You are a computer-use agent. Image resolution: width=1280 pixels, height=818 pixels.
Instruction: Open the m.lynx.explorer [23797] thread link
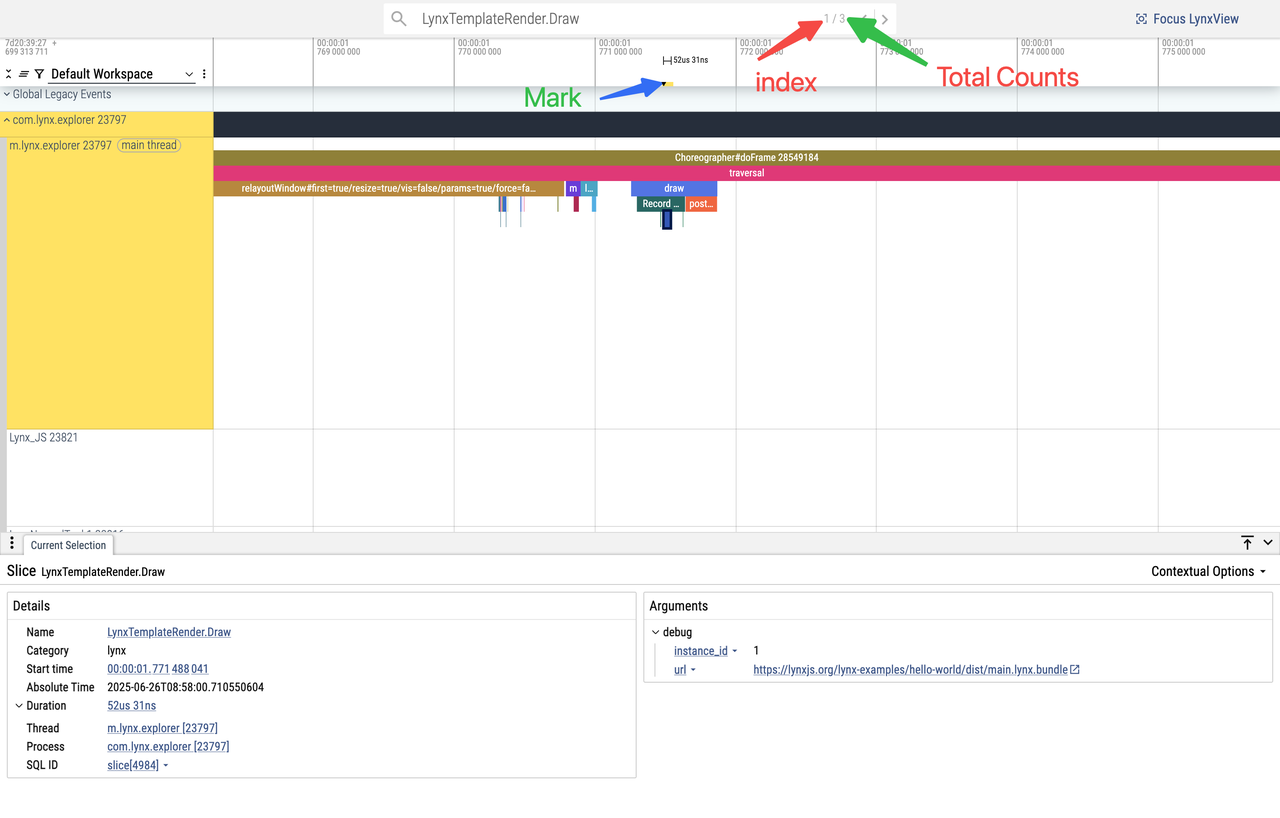pos(162,728)
